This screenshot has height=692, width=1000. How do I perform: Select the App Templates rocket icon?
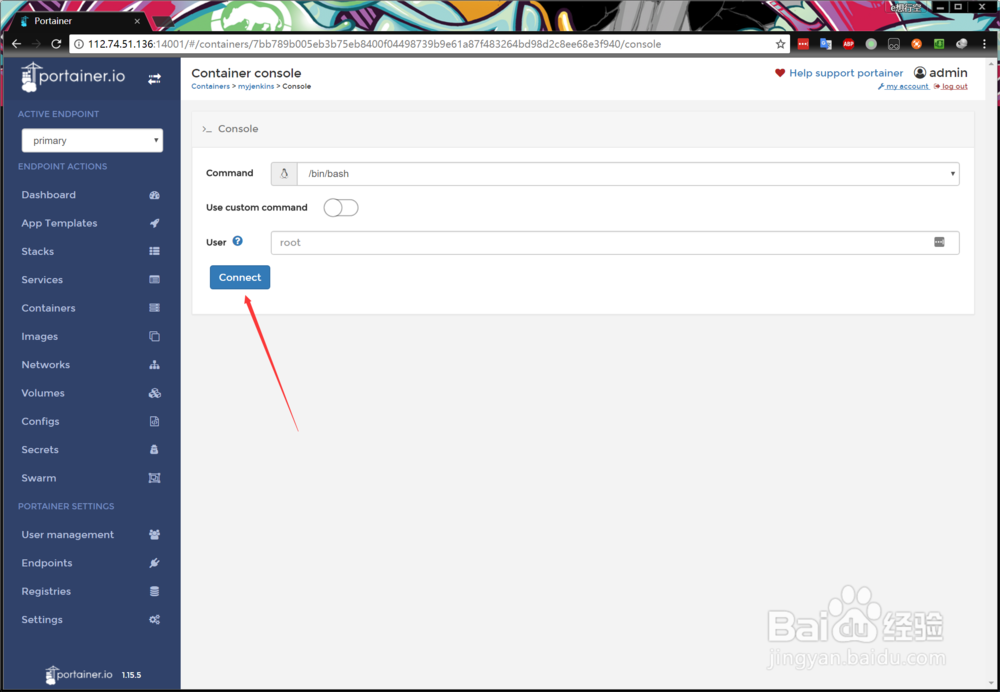click(155, 222)
